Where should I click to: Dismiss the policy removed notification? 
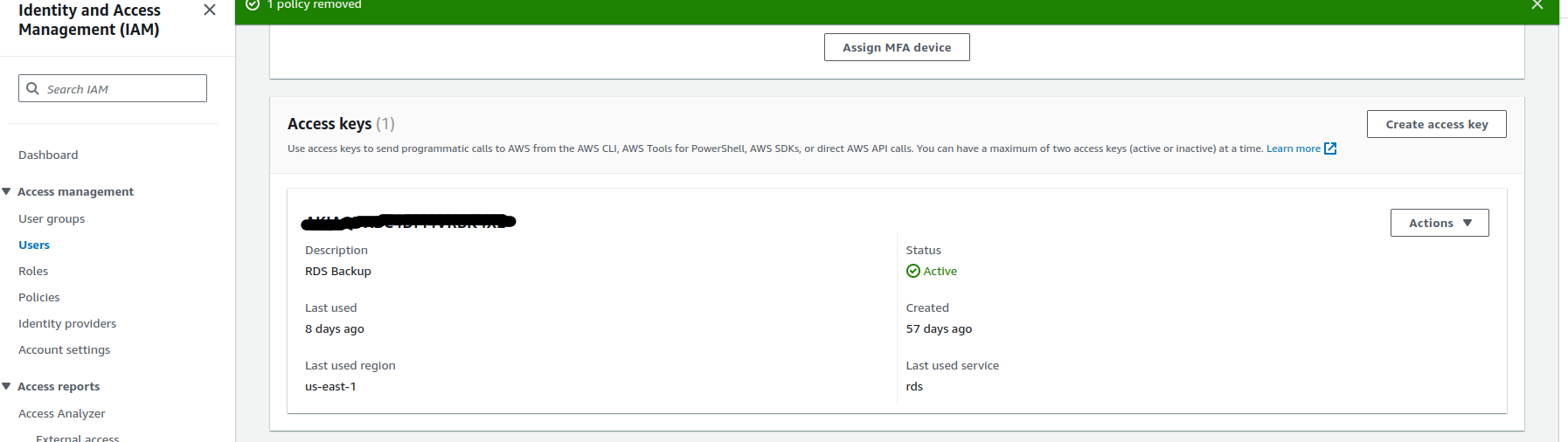point(1537,4)
